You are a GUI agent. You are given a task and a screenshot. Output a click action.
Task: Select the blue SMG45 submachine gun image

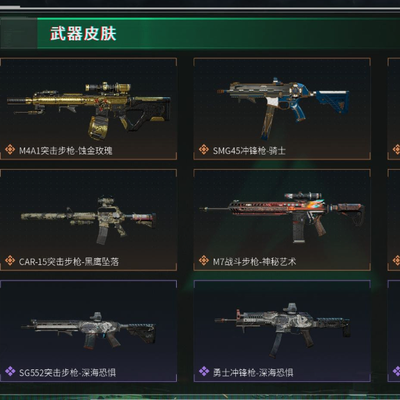tap(283, 108)
